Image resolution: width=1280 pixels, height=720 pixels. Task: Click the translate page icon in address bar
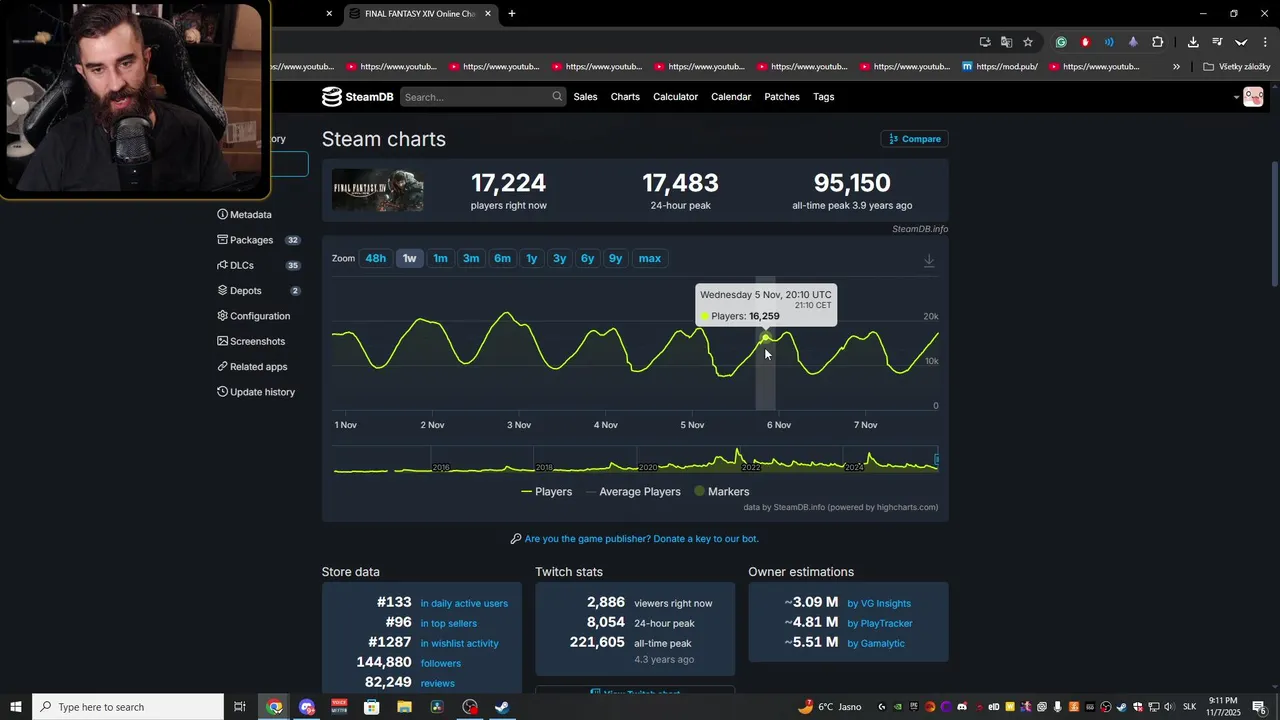[x=1006, y=42]
